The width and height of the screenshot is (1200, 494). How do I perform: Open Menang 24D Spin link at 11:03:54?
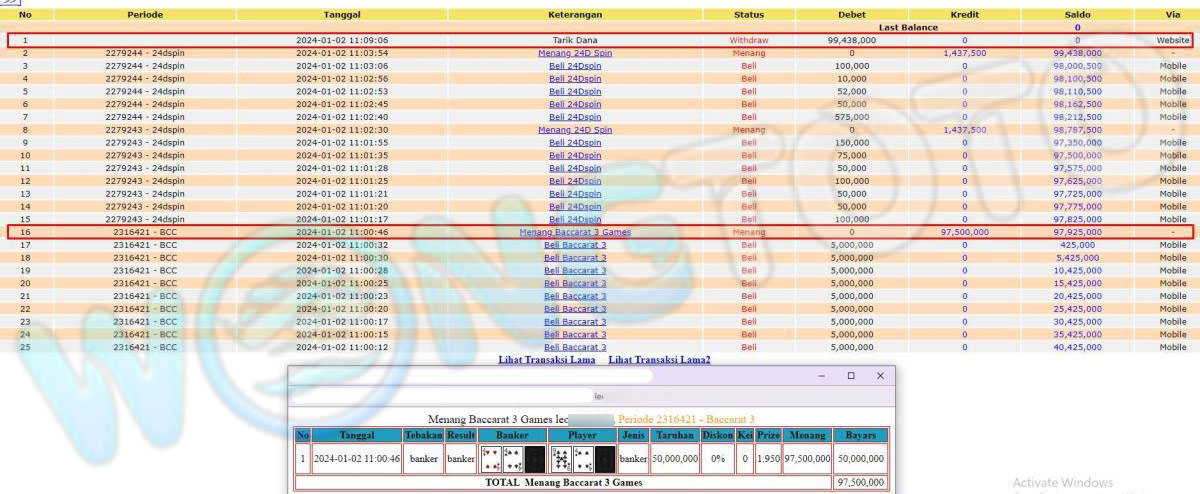pos(575,53)
